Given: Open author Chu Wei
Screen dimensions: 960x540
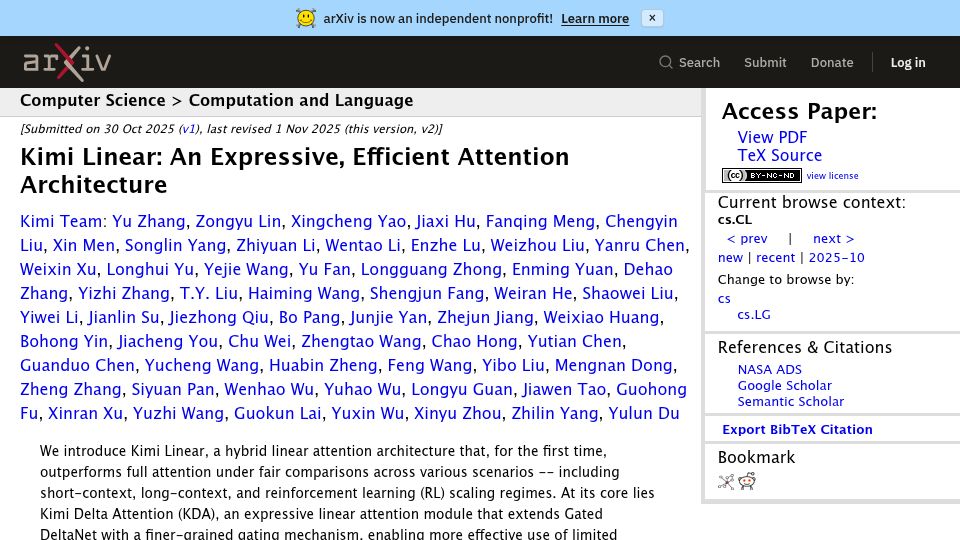Looking at the screenshot, I should pos(260,341).
